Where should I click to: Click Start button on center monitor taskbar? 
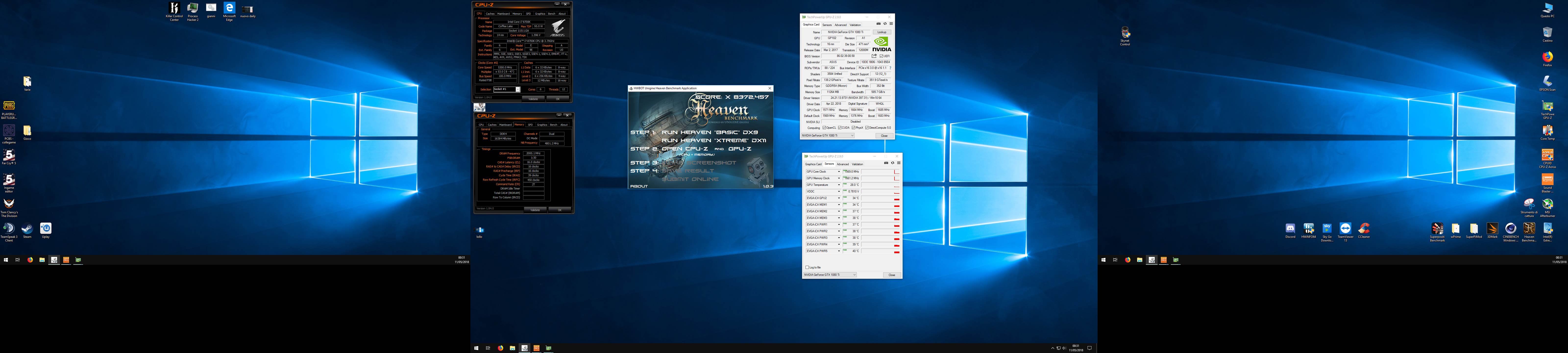[476, 348]
